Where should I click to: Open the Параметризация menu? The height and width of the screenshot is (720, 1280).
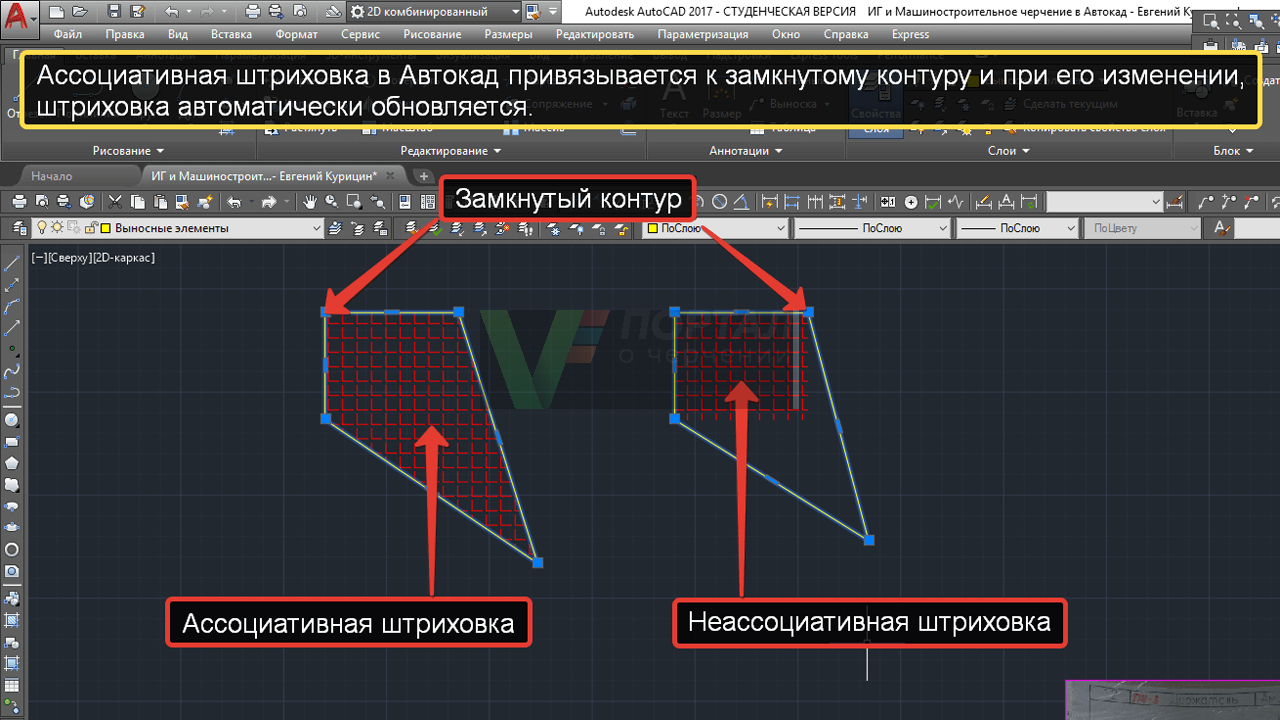[703, 34]
